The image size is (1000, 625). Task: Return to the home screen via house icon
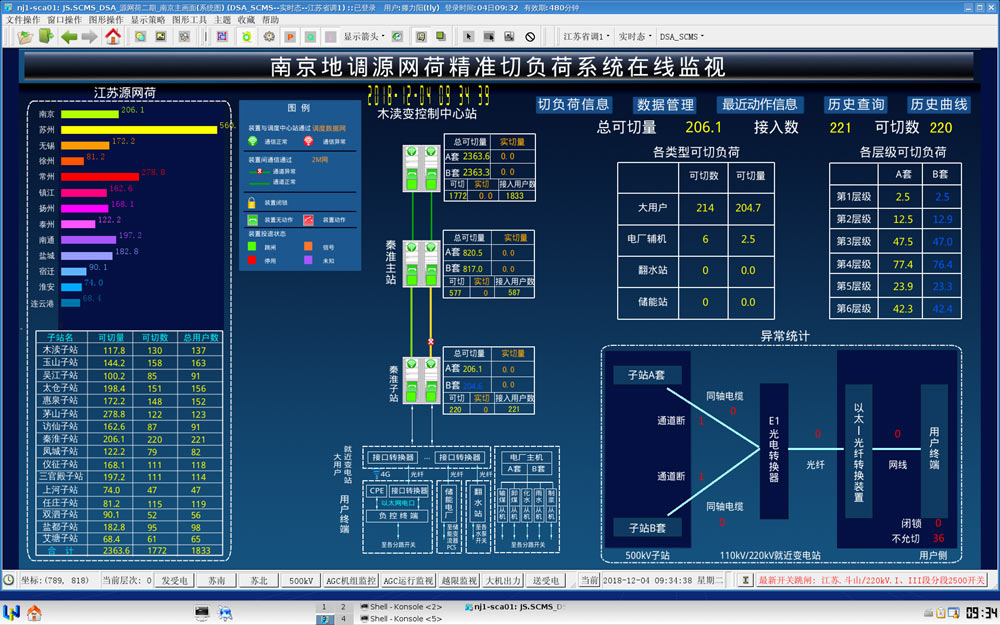coord(113,36)
